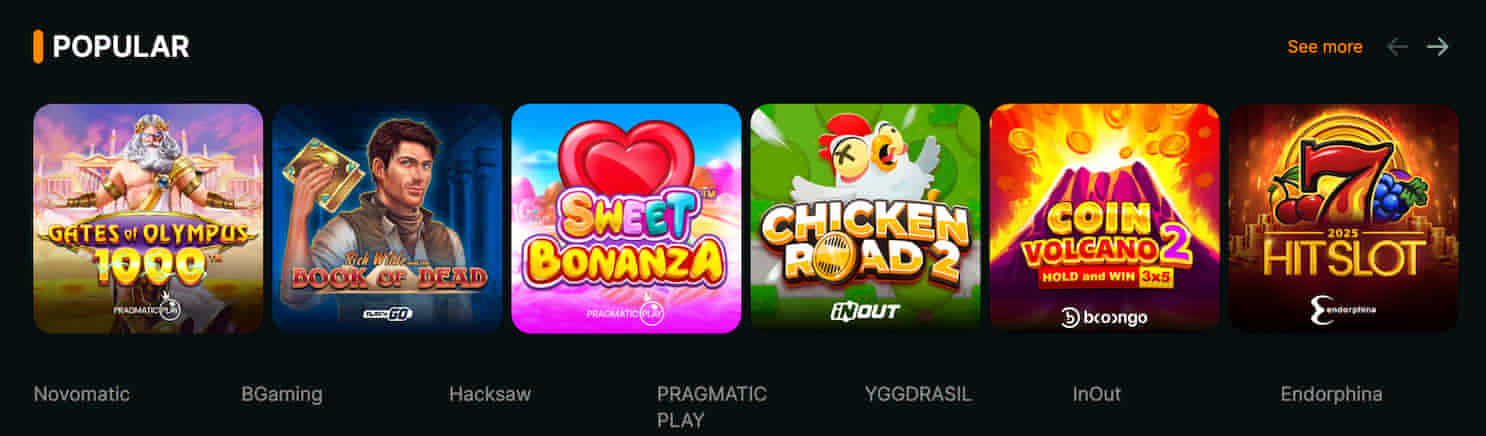This screenshot has width=1486, height=436.
Task: Filter by Hacksaw provider
Action: pos(490,394)
